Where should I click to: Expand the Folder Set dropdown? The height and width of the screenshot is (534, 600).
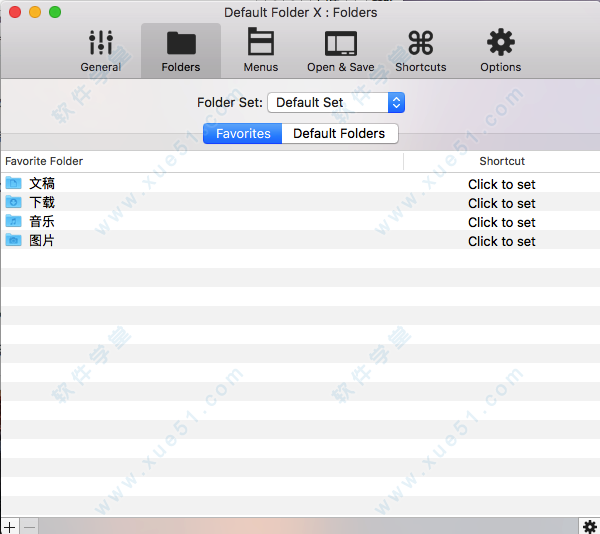coord(336,103)
